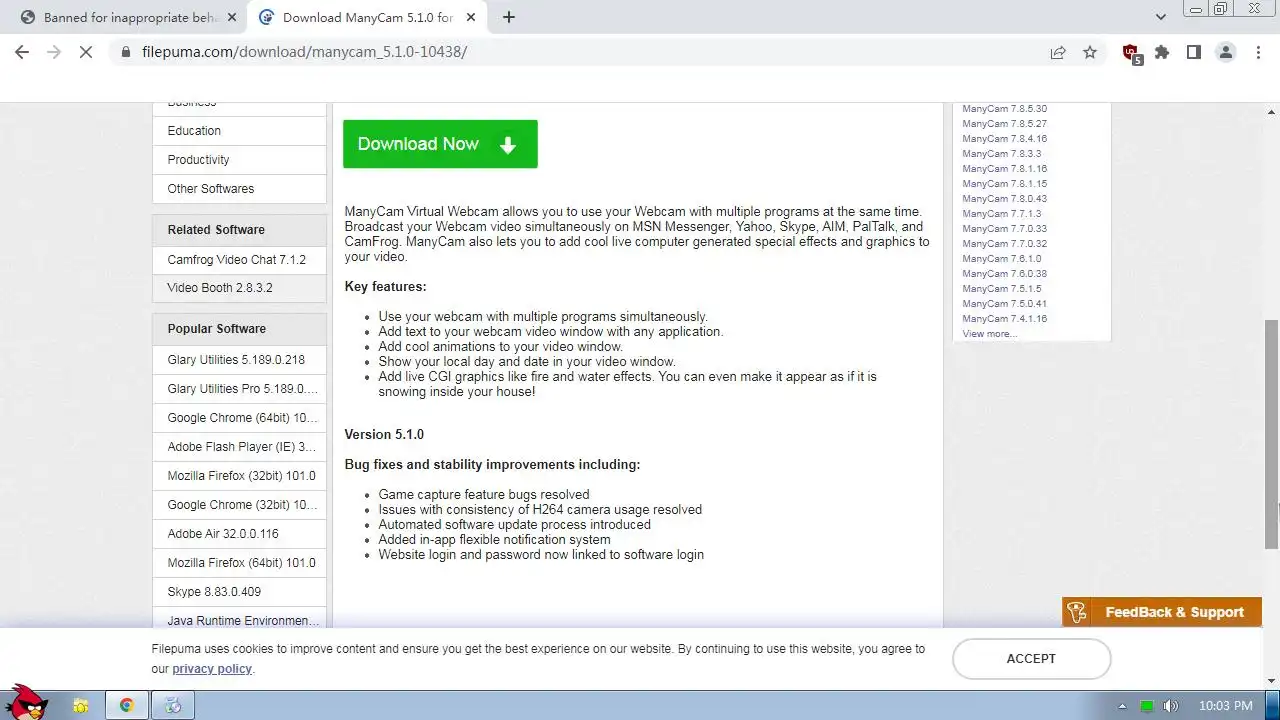View site information lock icon

[125, 52]
